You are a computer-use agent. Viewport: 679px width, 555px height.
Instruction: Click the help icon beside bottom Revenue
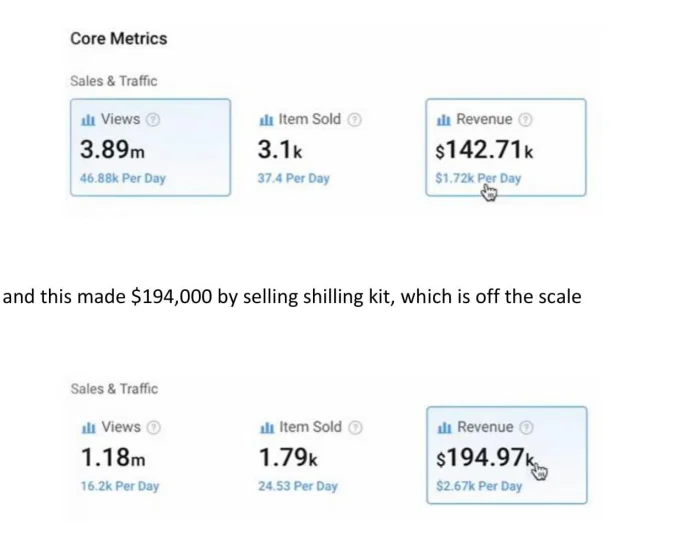pyautogui.click(x=526, y=427)
